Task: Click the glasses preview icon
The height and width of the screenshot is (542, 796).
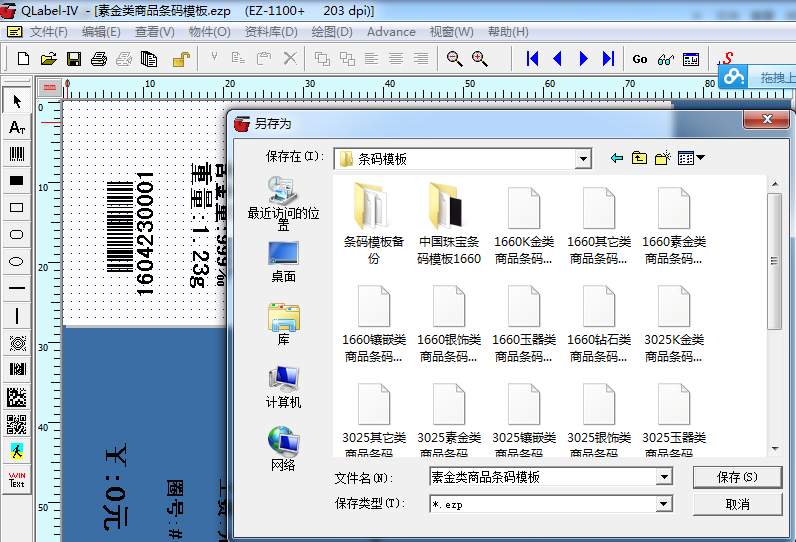Action: pyautogui.click(x=666, y=59)
